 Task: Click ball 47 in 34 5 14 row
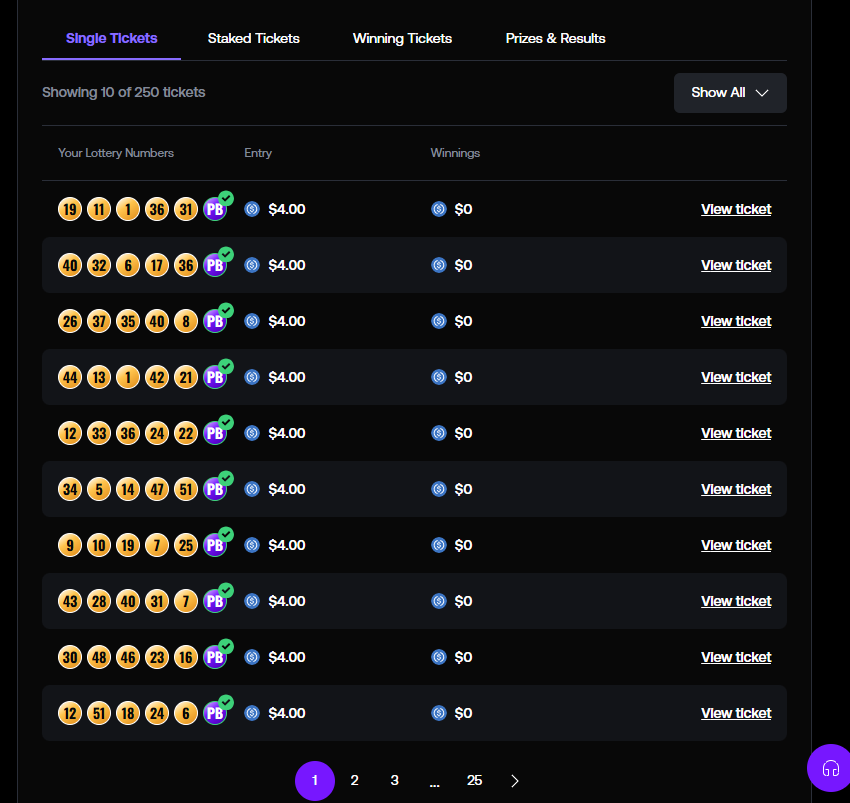tap(157, 489)
